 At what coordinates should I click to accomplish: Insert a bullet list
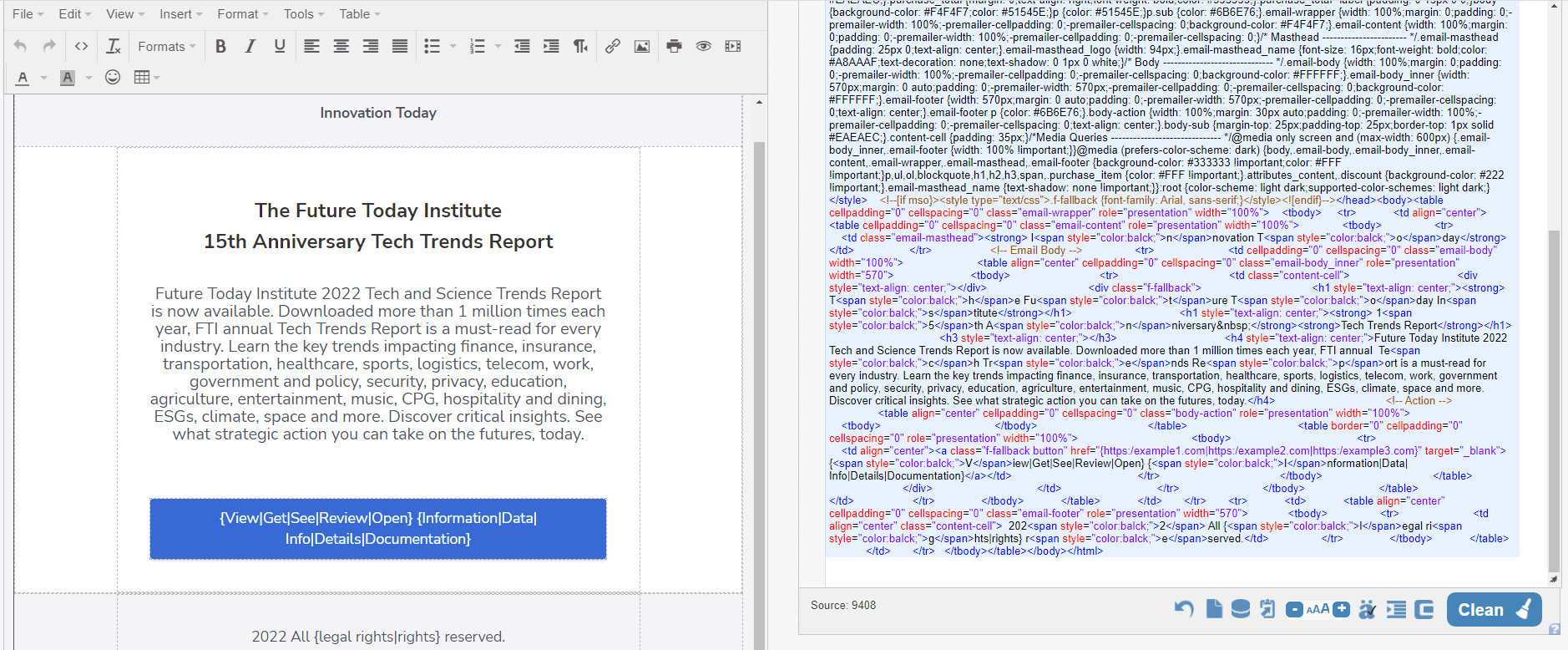tap(432, 46)
